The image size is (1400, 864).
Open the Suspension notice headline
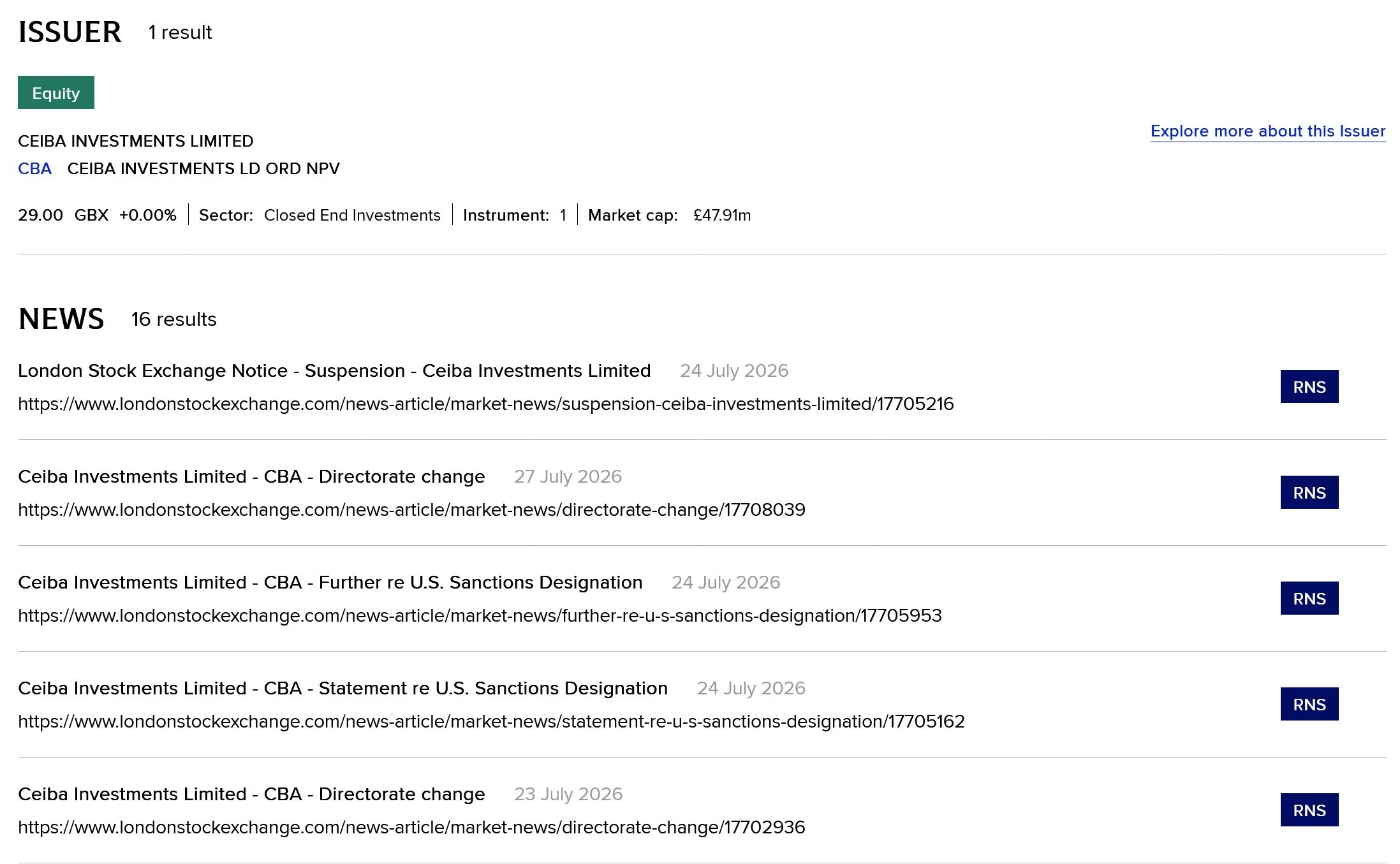click(334, 370)
